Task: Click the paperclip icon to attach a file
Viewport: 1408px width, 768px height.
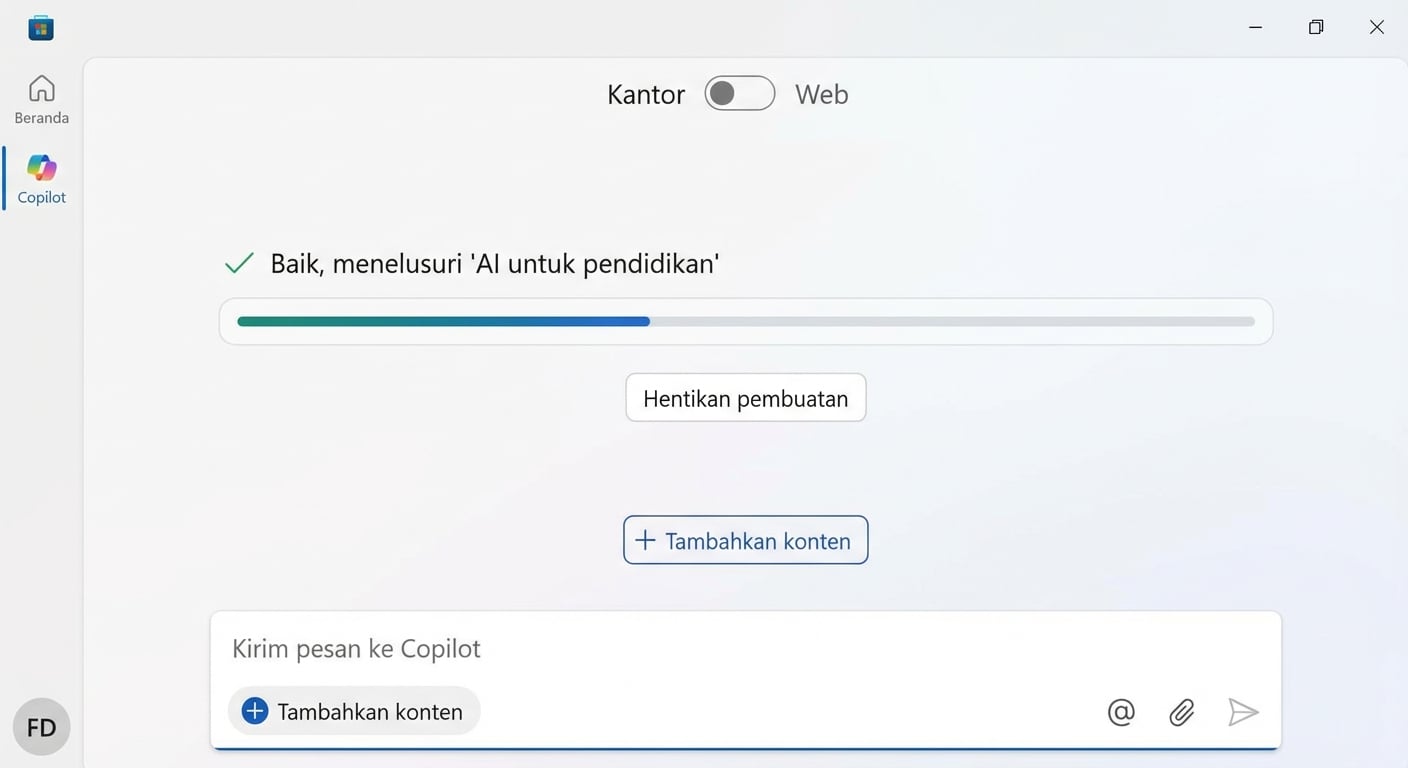Action: click(1181, 712)
